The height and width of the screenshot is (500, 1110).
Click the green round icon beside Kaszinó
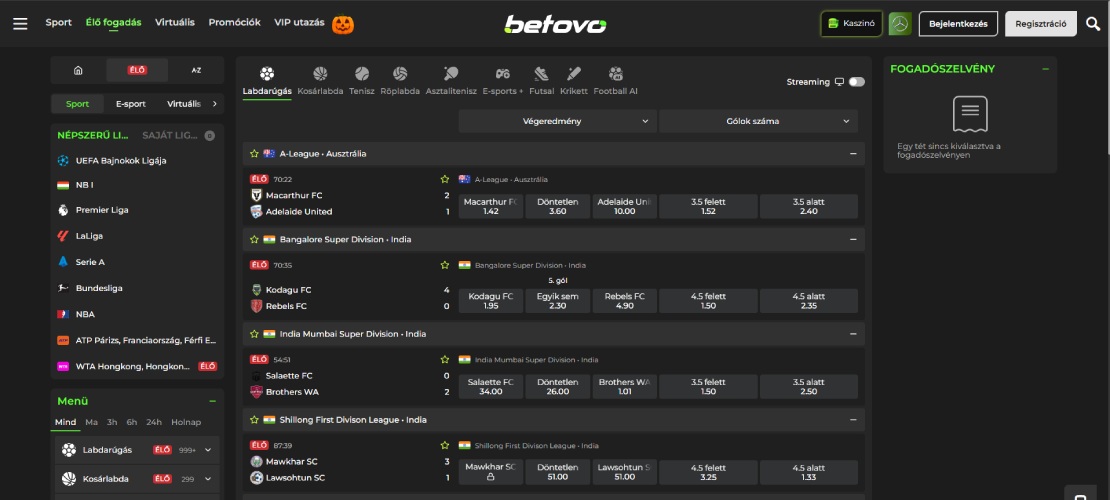tap(900, 23)
